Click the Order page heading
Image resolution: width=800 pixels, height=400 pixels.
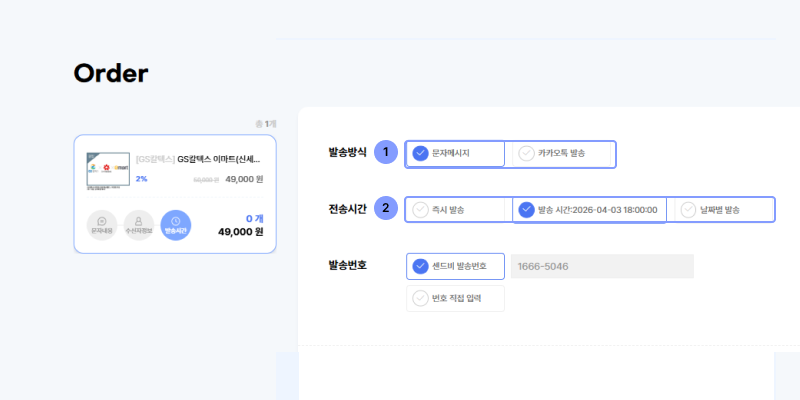(x=111, y=73)
